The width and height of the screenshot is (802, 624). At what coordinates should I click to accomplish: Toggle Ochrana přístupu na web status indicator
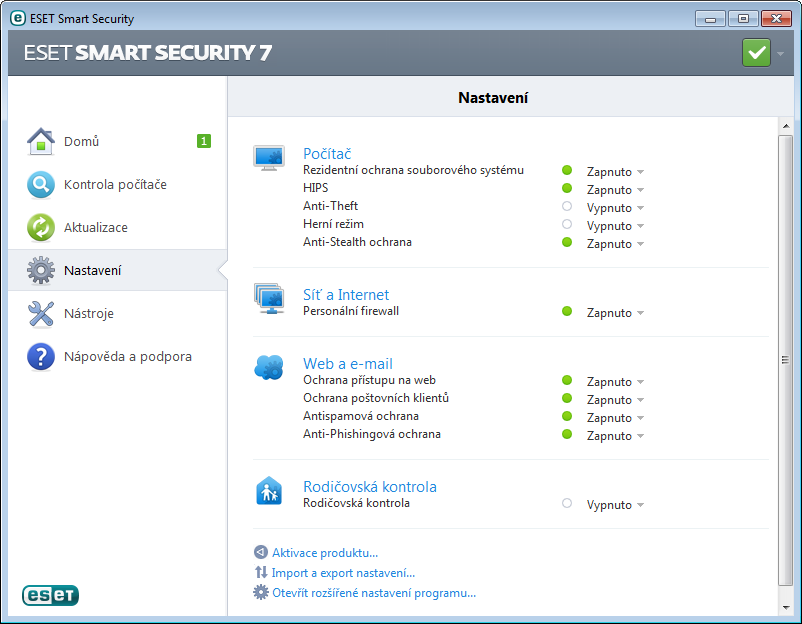[x=567, y=380]
